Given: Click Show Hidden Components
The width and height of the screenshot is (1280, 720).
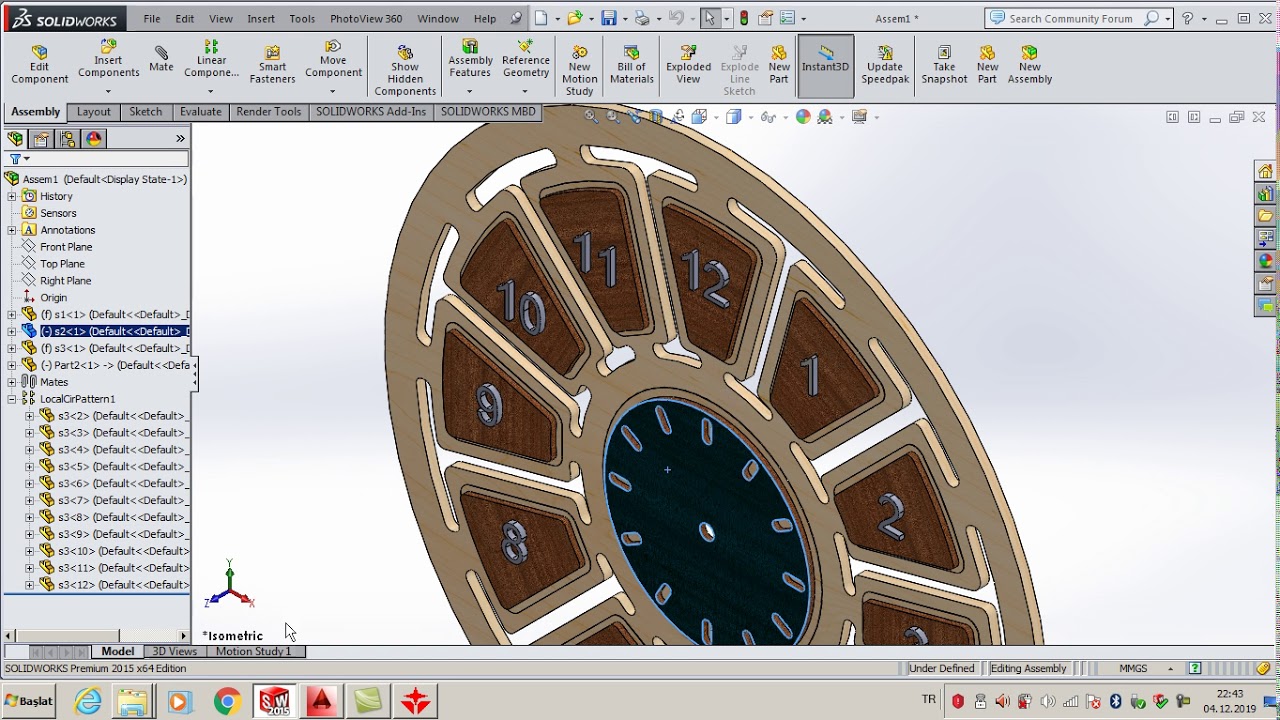Looking at the screenshot, I should pyautogui.click(x=405, y=70).
